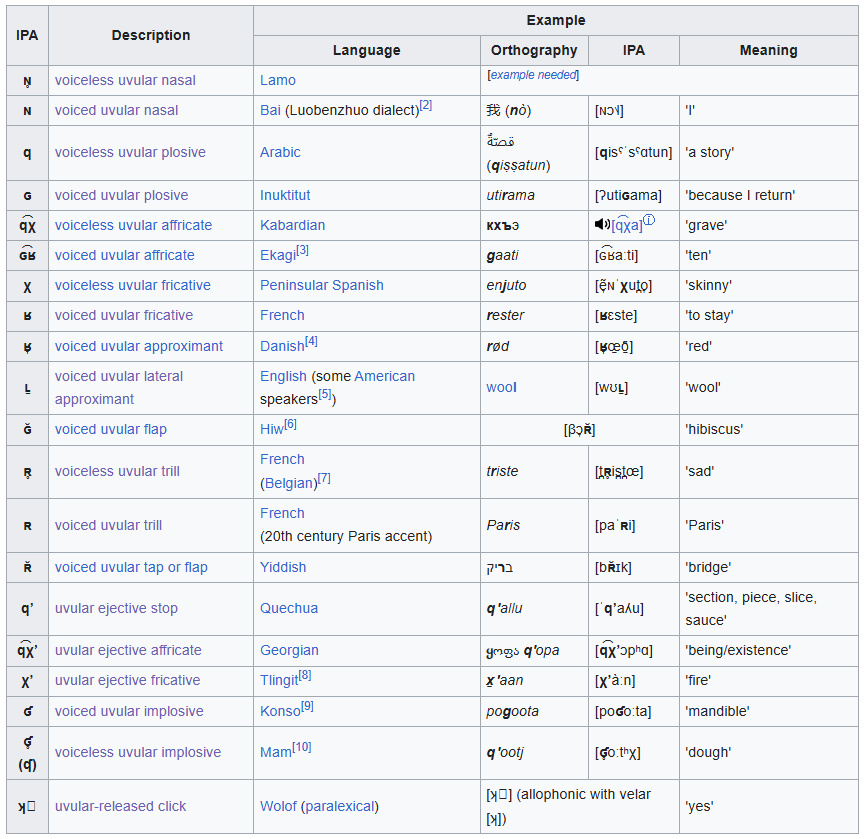Image resolution: width=865 pixels, height=839 pixels.
Task: Jump to footnote [2] reference
Action: point(426,105)
